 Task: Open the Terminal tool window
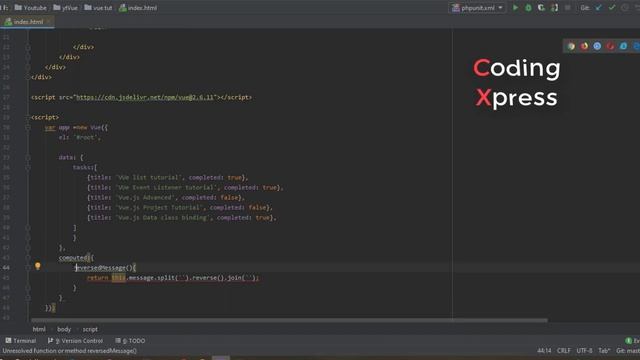pos(21,340)
